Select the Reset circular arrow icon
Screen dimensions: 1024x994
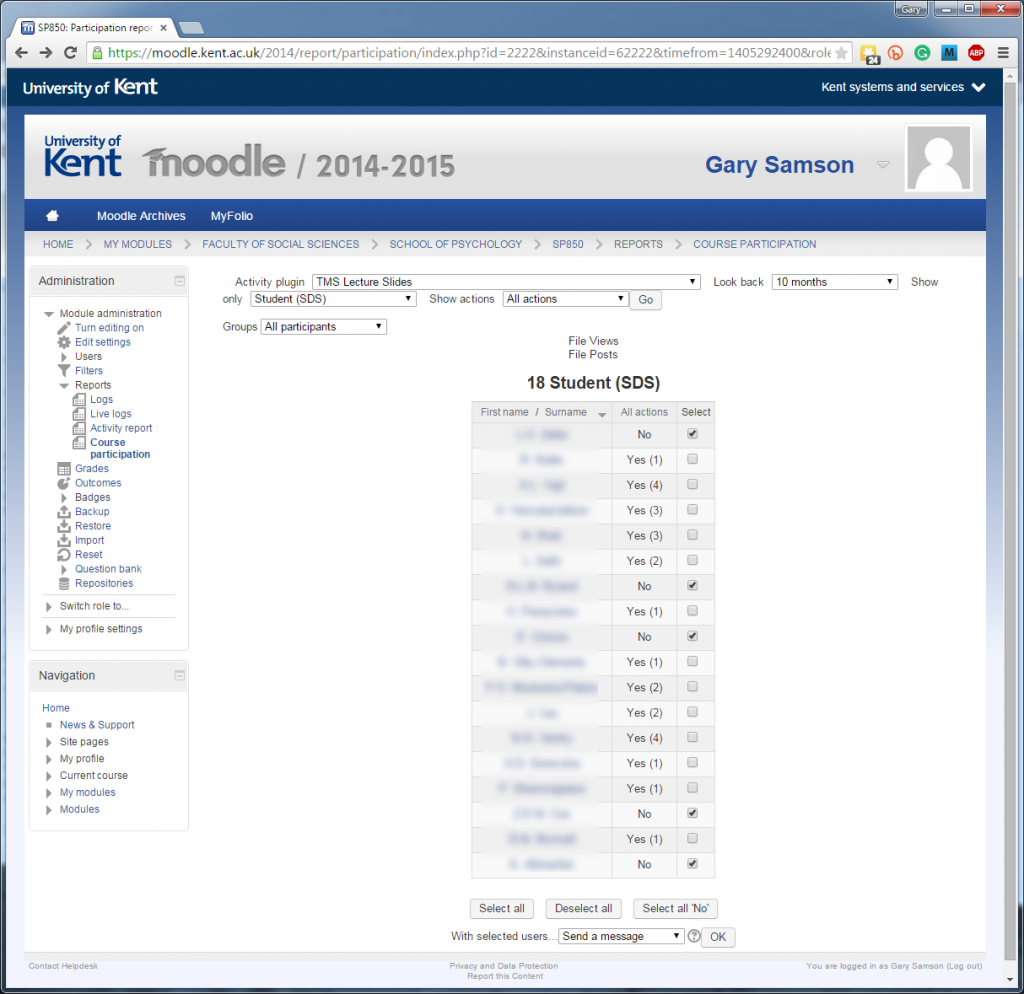[63, 554]
